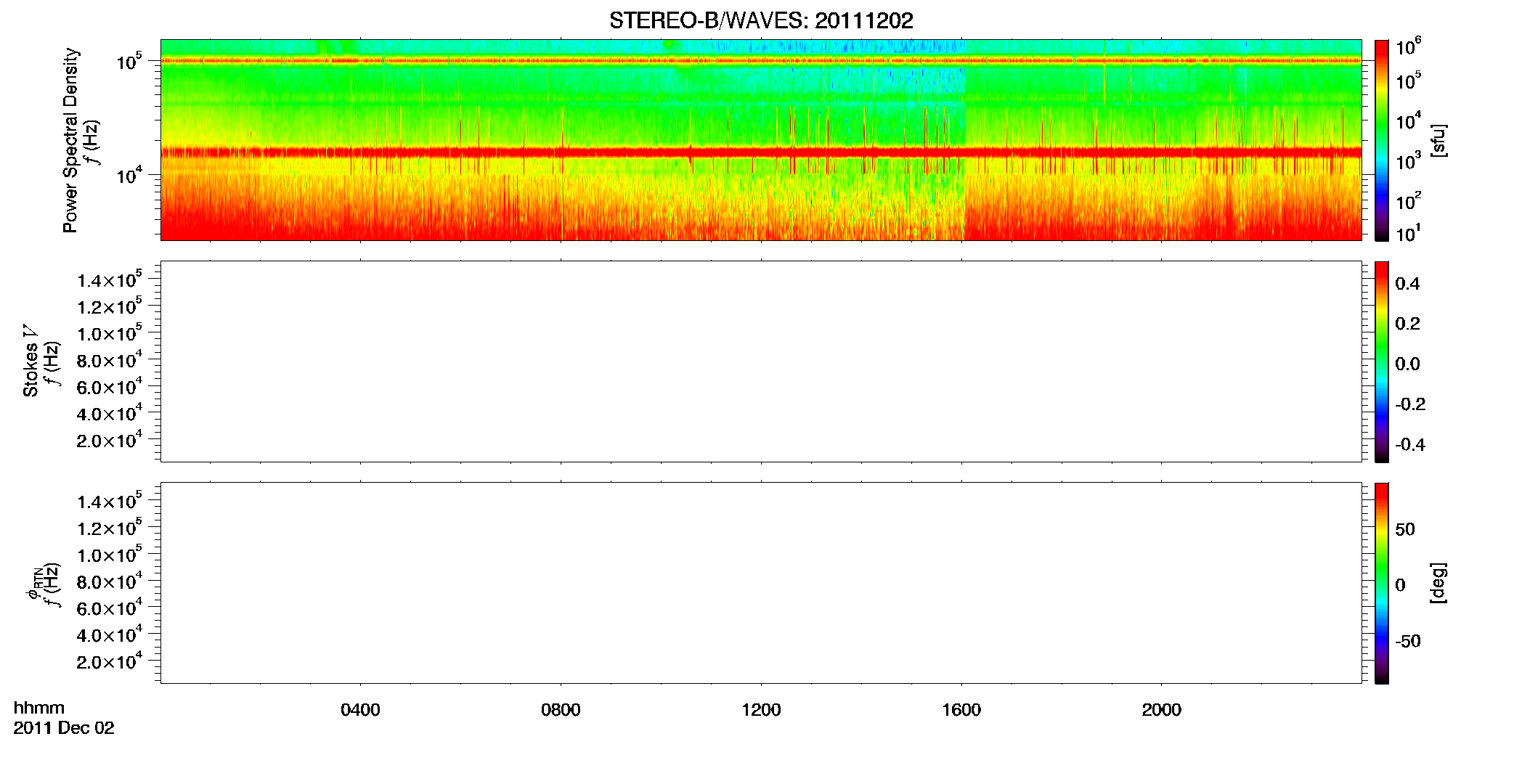Click the Stokes V axis label
This screenshot has height=784, width=1522.
30,361
